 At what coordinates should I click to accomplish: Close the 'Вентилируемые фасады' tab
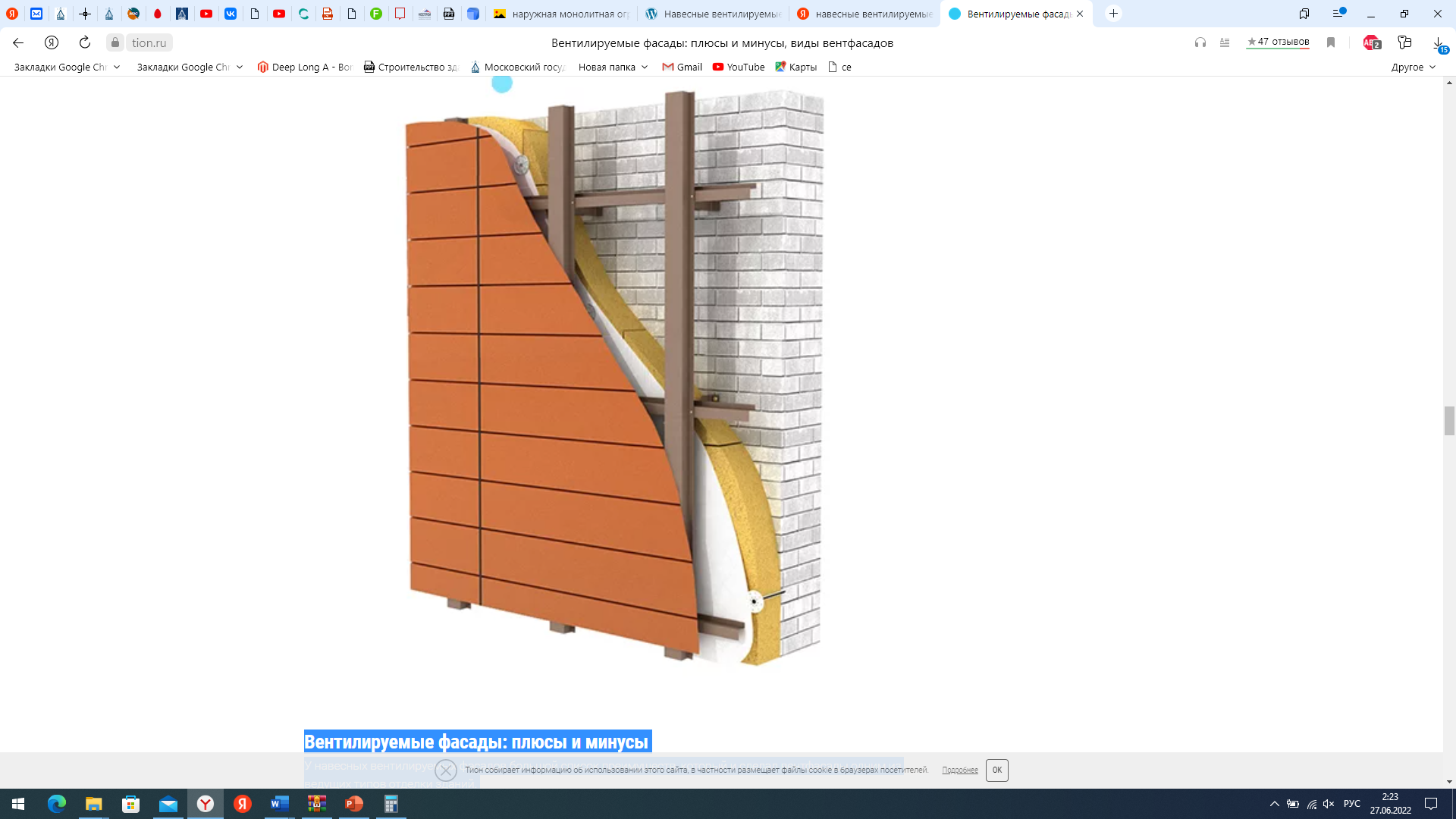pos(1080,14)
